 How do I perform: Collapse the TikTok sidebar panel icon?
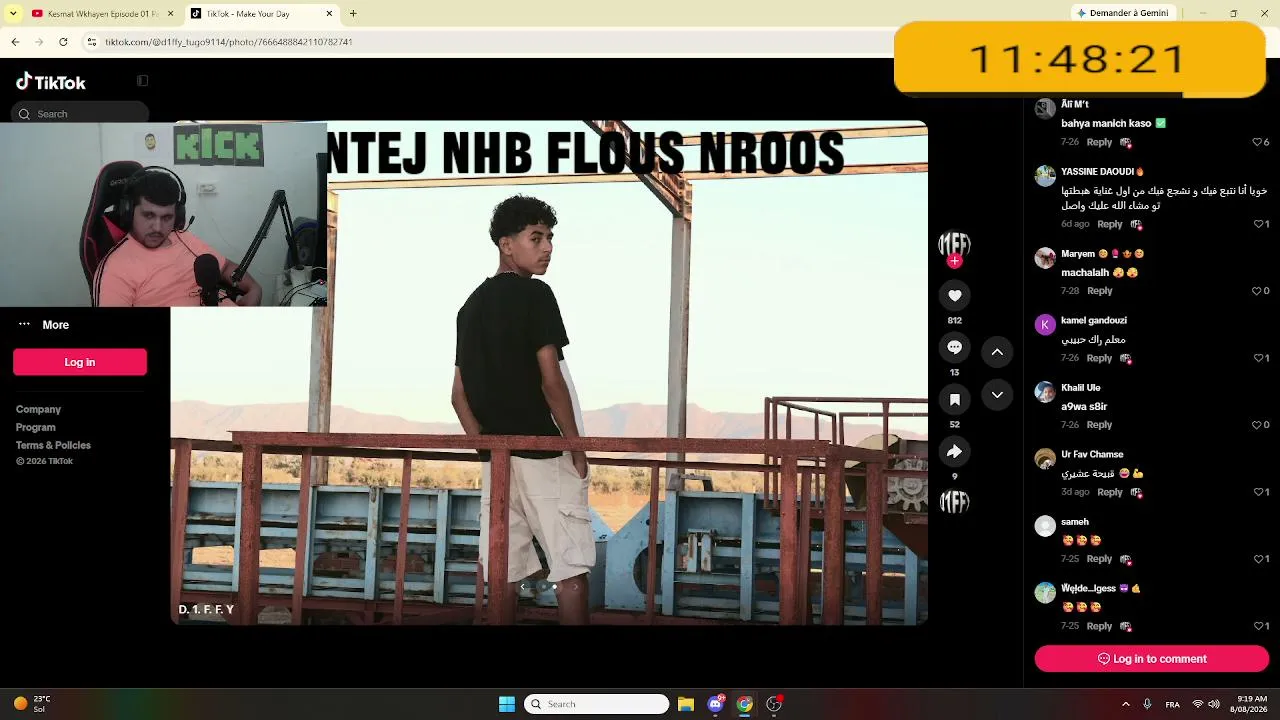[142, 81]
